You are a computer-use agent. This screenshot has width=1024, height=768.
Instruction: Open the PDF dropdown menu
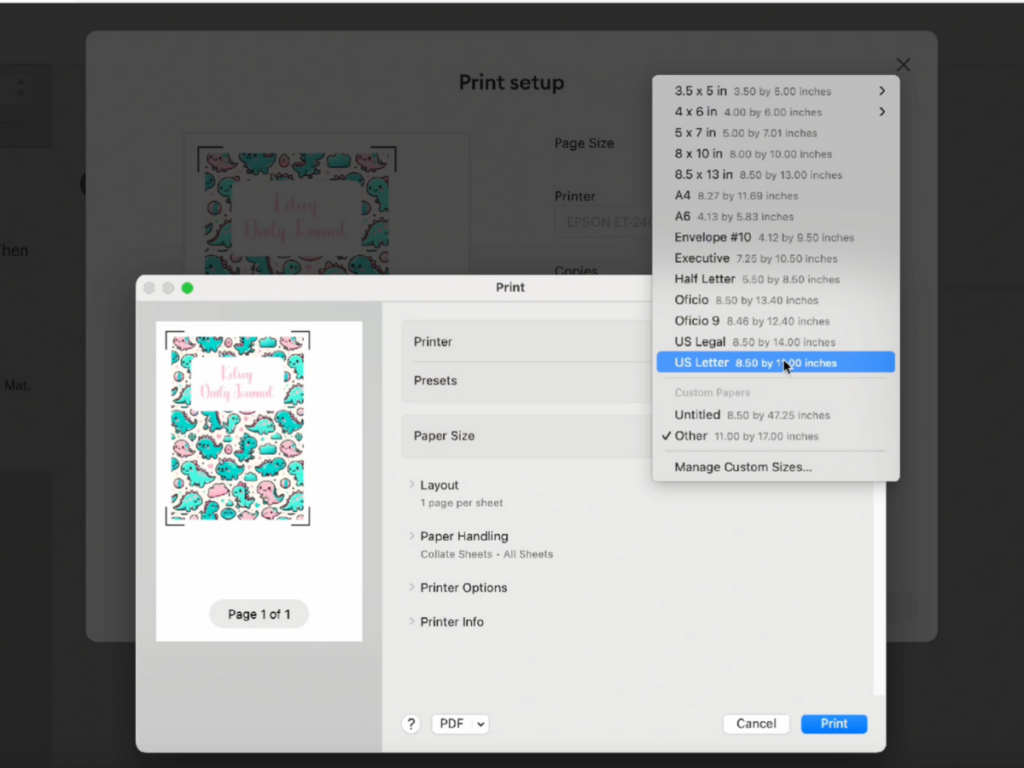[460, 724]
